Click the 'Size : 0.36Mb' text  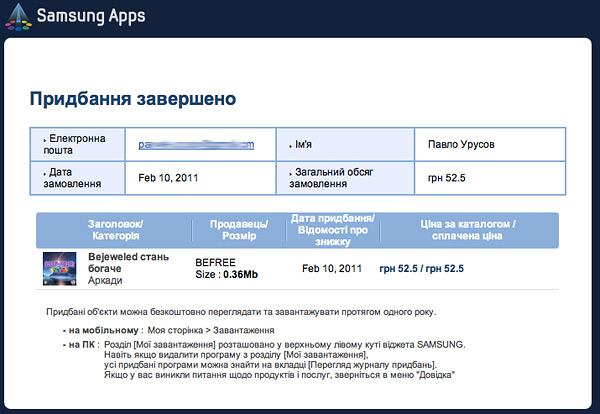227,275
